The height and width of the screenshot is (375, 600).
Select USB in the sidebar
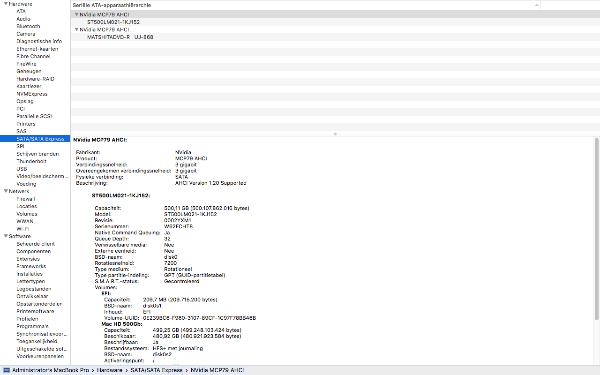click(21, 168)
